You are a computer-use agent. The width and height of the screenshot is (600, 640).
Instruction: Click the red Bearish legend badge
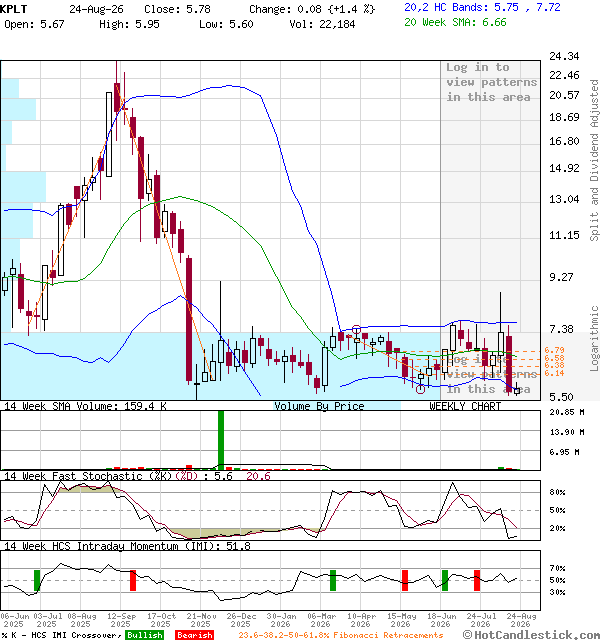[194, 635]
